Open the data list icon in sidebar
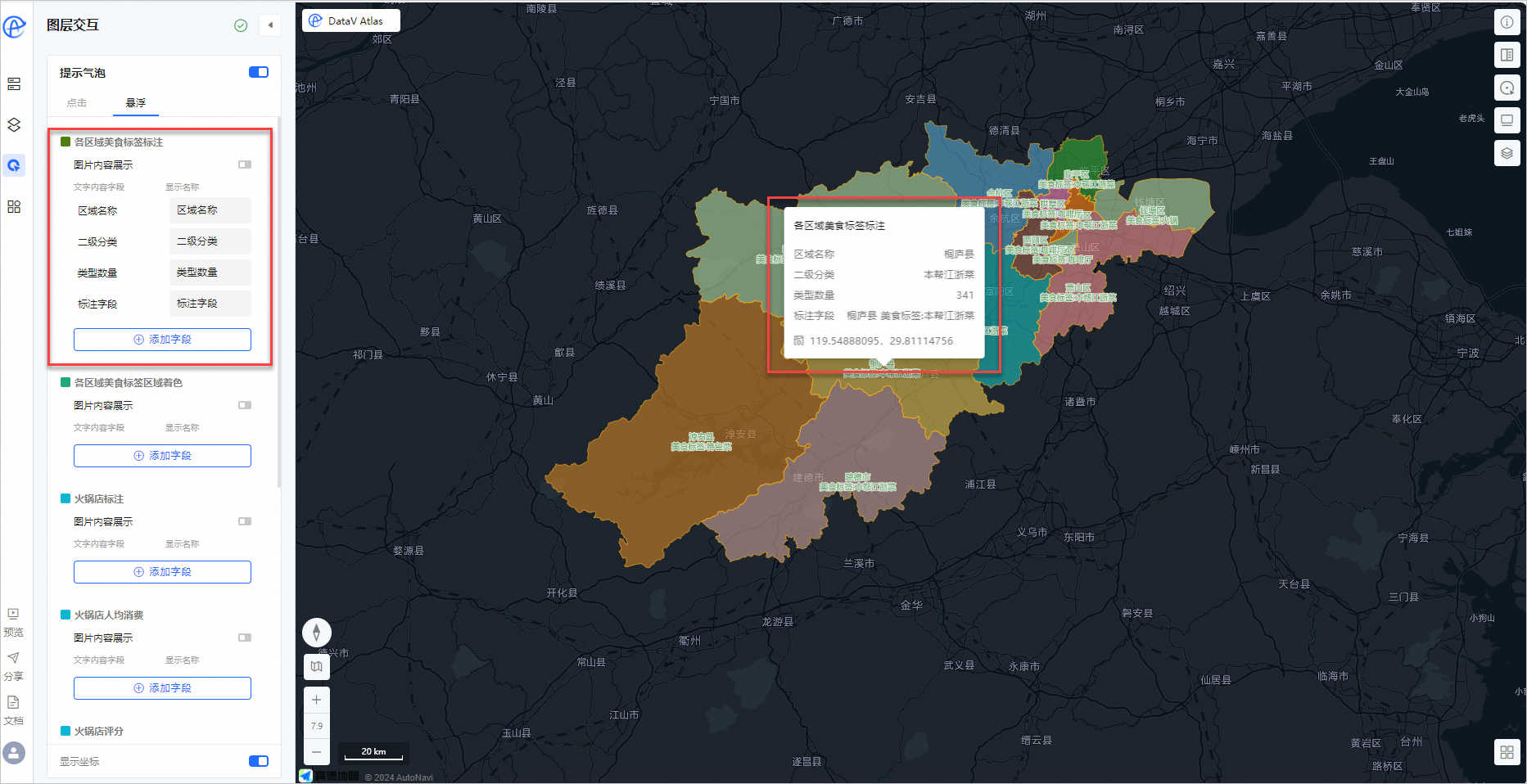The image size is (1527, 784). [x=14, y=84]
